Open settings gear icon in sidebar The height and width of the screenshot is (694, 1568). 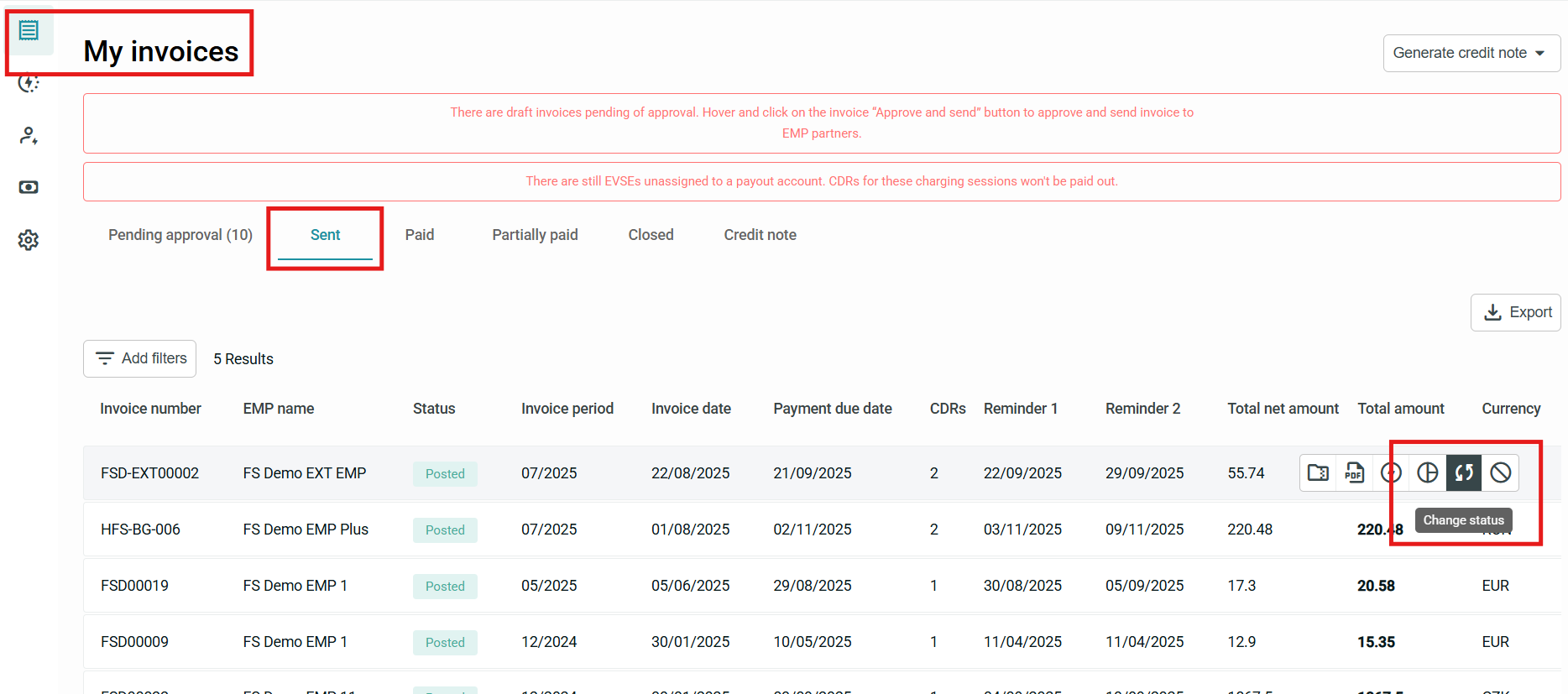pos(29,240)
